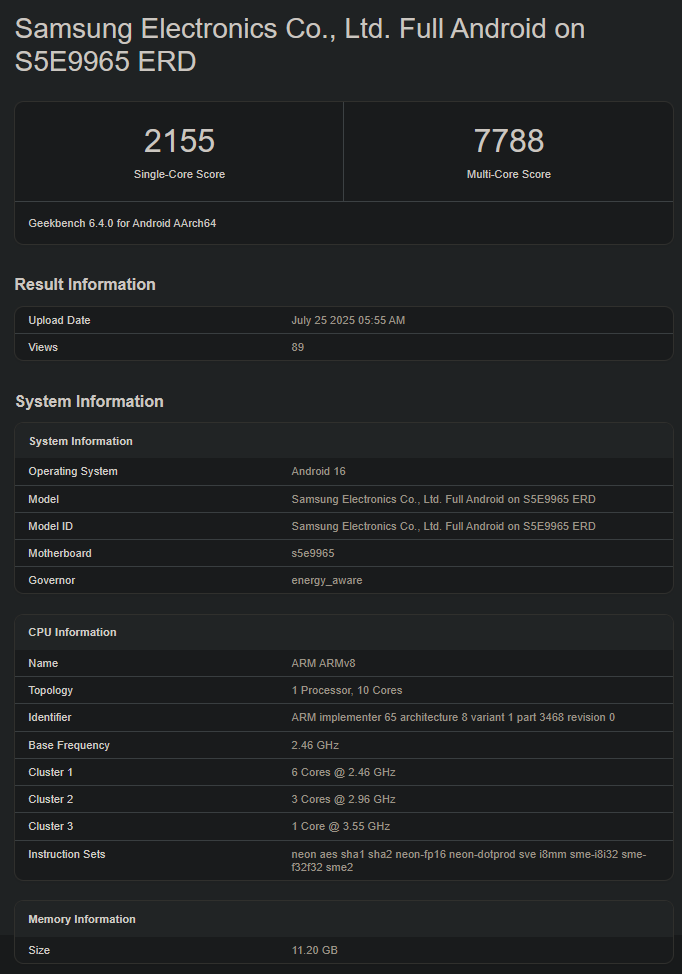The width and height of the screenshot is (682, 974).
Task: Click the Topology value 1 Processor, 10 Cores
Action: tap(347, 690)
